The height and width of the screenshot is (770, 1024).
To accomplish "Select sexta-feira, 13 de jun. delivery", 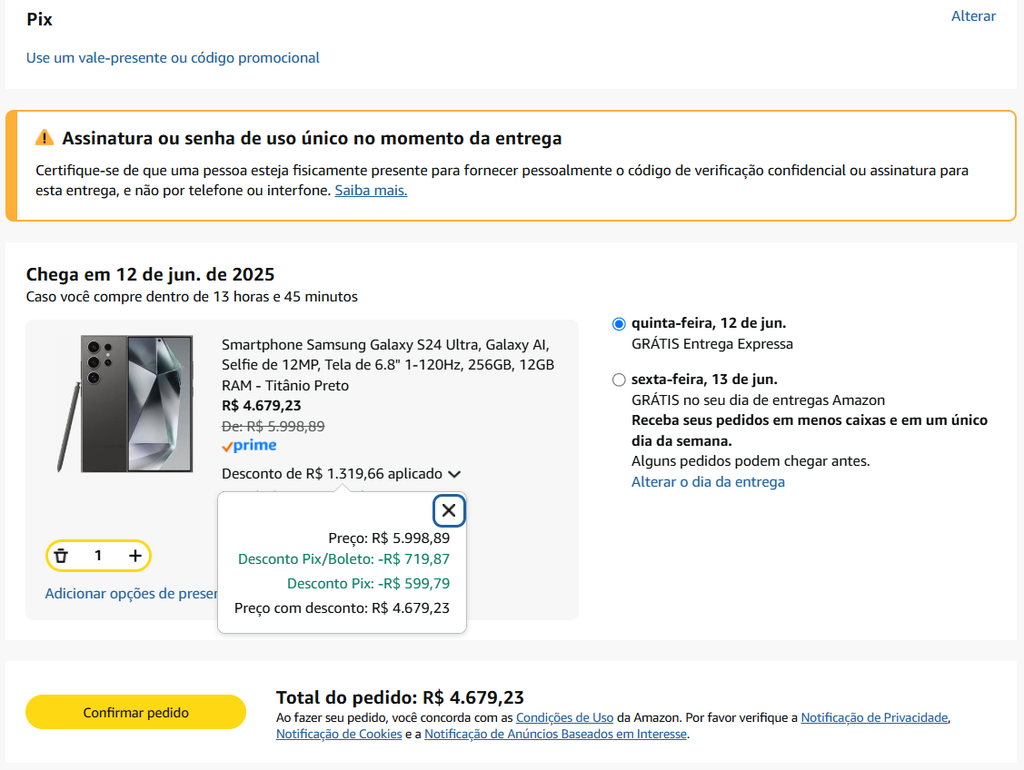I will coord(618,380).
